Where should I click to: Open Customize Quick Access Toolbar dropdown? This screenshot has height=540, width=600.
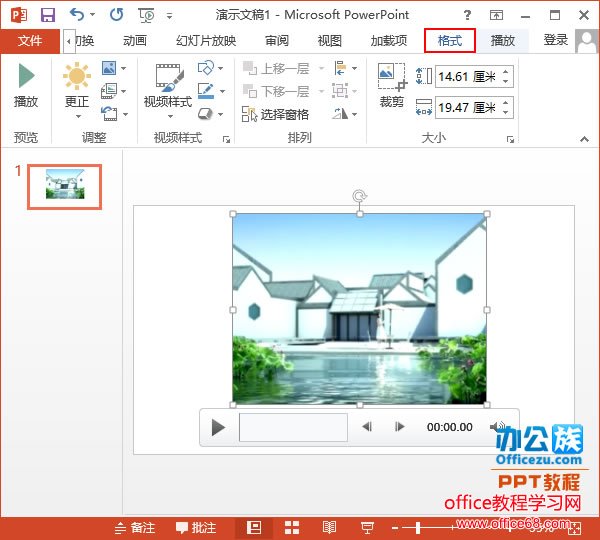click(x=170, y=16)
